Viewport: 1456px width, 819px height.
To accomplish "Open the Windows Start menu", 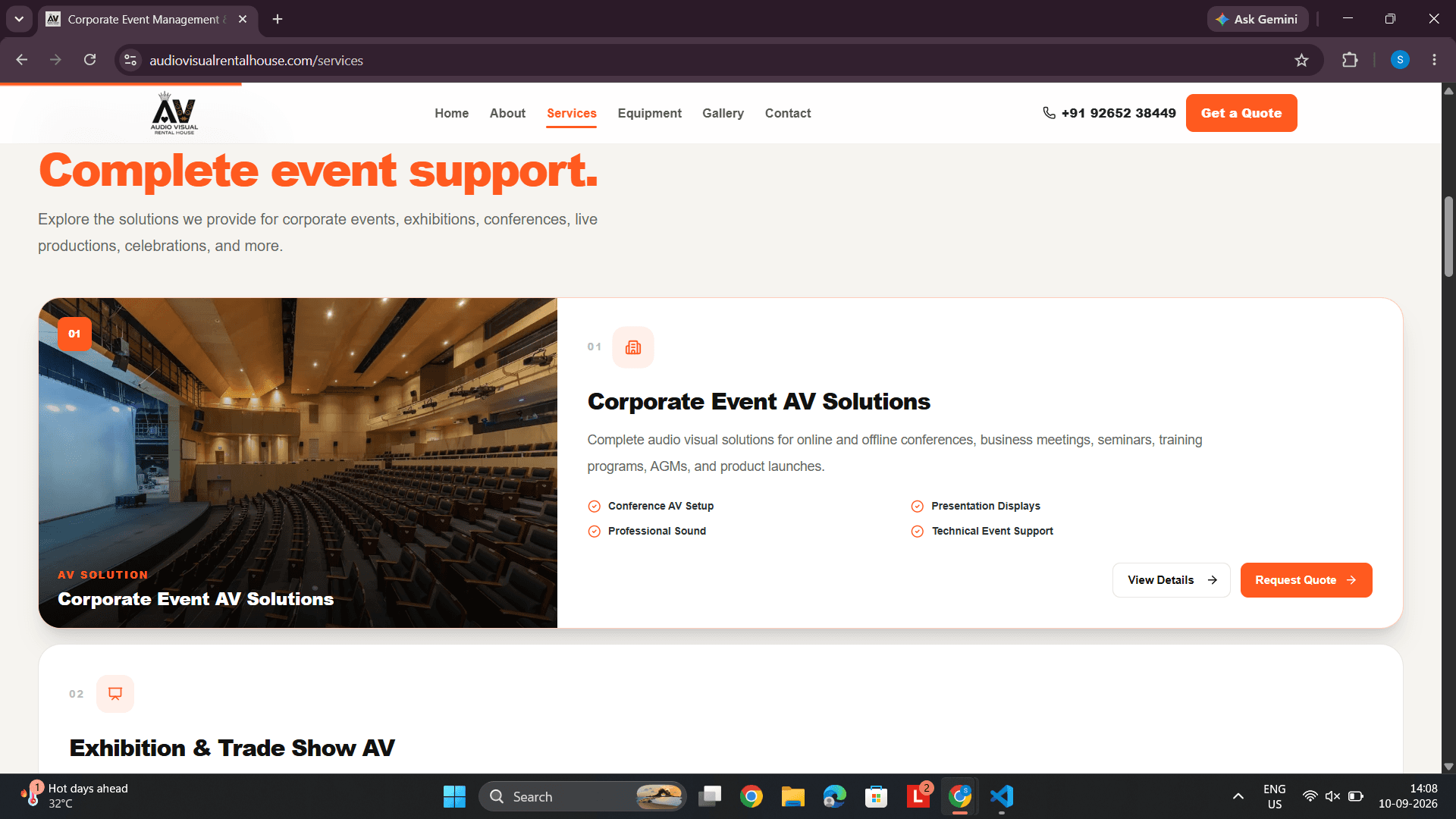I will [454, 796].
